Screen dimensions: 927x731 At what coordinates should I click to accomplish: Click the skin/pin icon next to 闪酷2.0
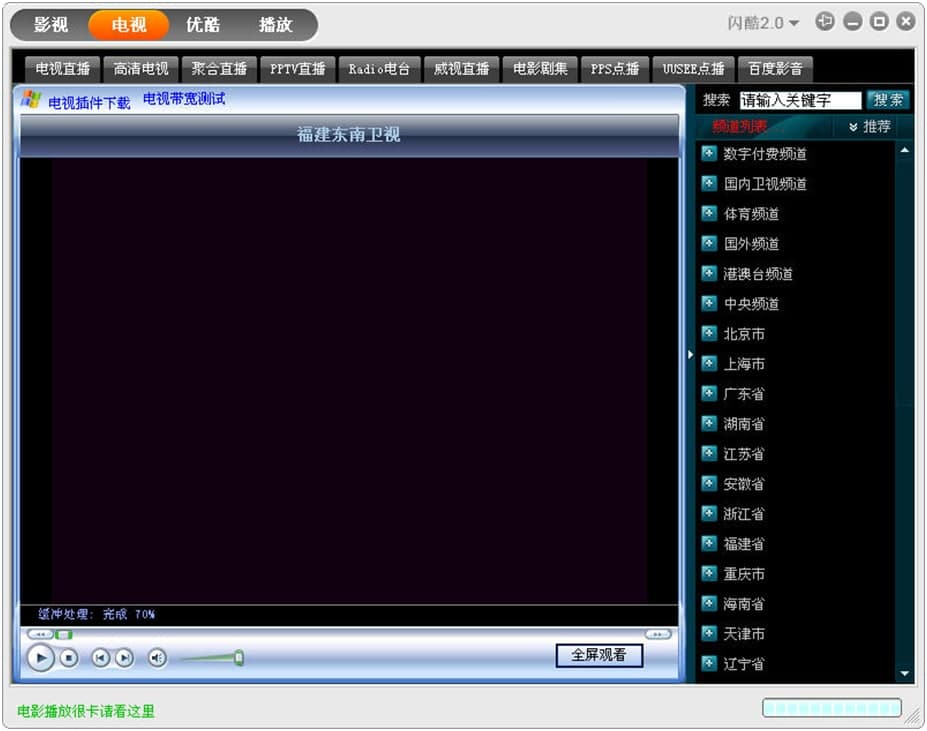click(825, 22)
